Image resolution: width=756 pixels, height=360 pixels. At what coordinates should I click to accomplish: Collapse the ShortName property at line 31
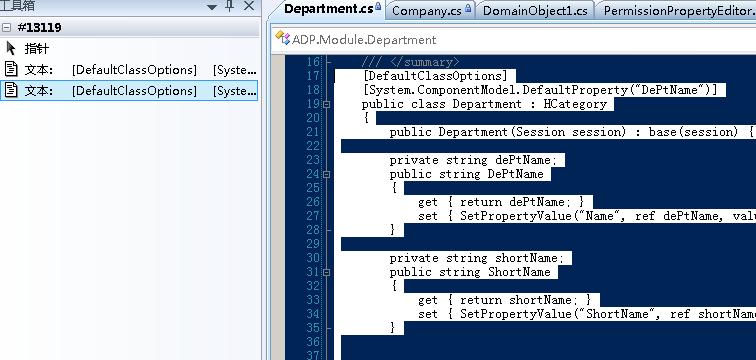click(326, 272)
